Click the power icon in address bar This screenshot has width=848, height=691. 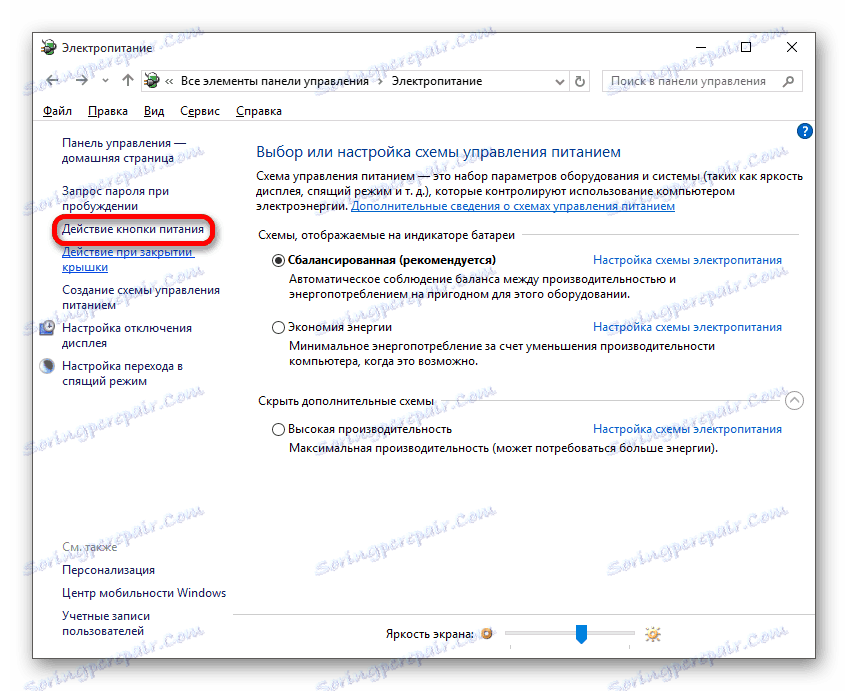[152, 81]
